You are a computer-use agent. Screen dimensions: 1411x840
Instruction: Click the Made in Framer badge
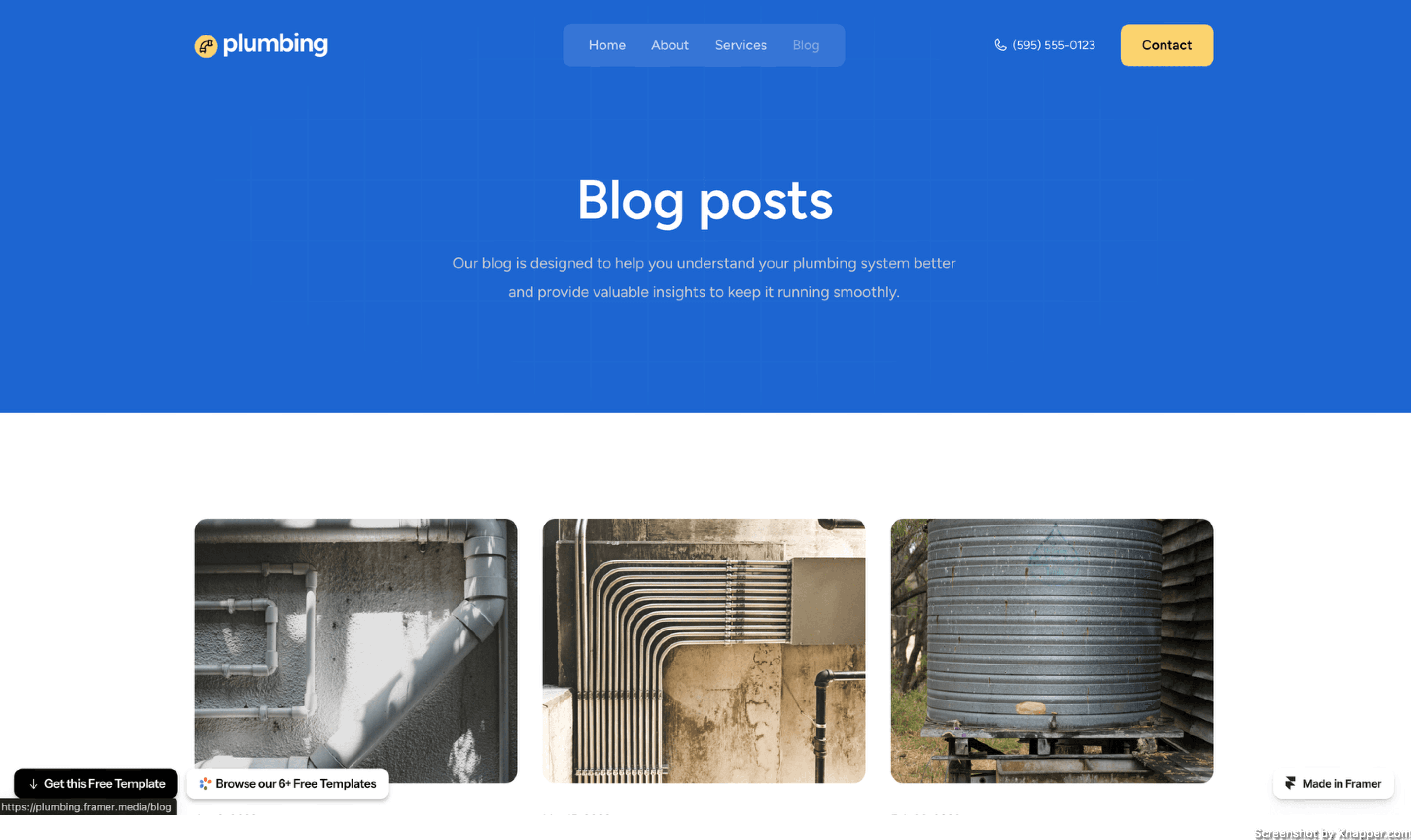[1333, 784]
